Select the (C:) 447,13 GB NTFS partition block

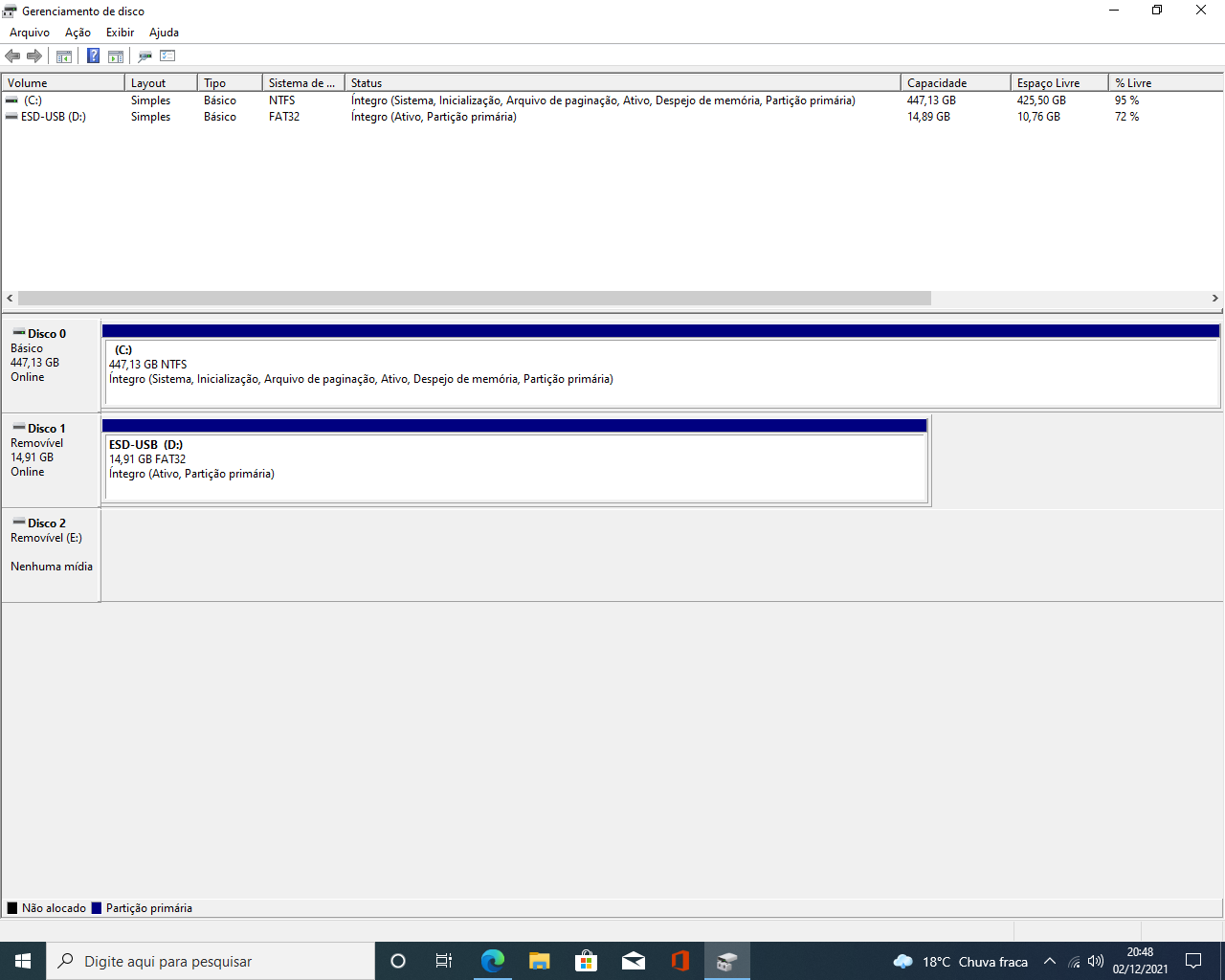click(x=660, y=366)
